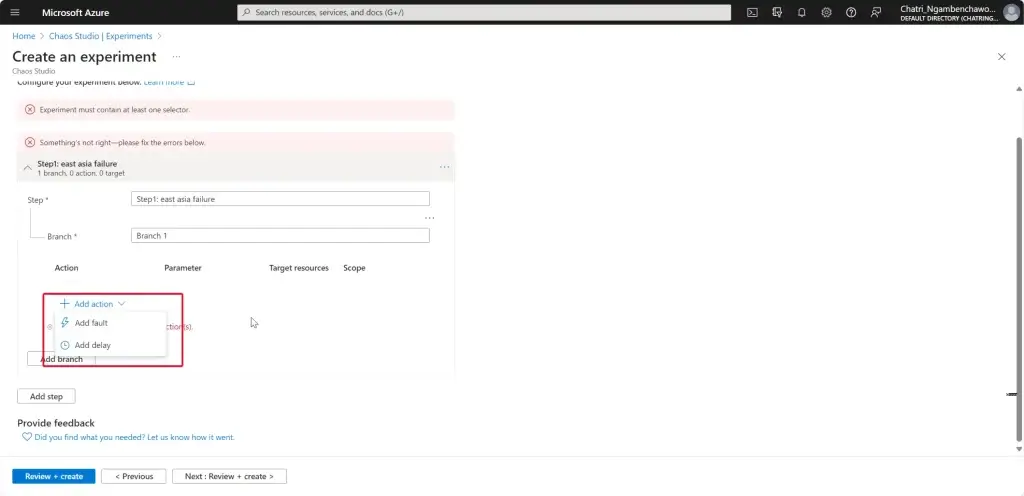This screenshot has height=496, width=1024.
Task: Open the notifications bell
Action: click(x=802, y=12)
